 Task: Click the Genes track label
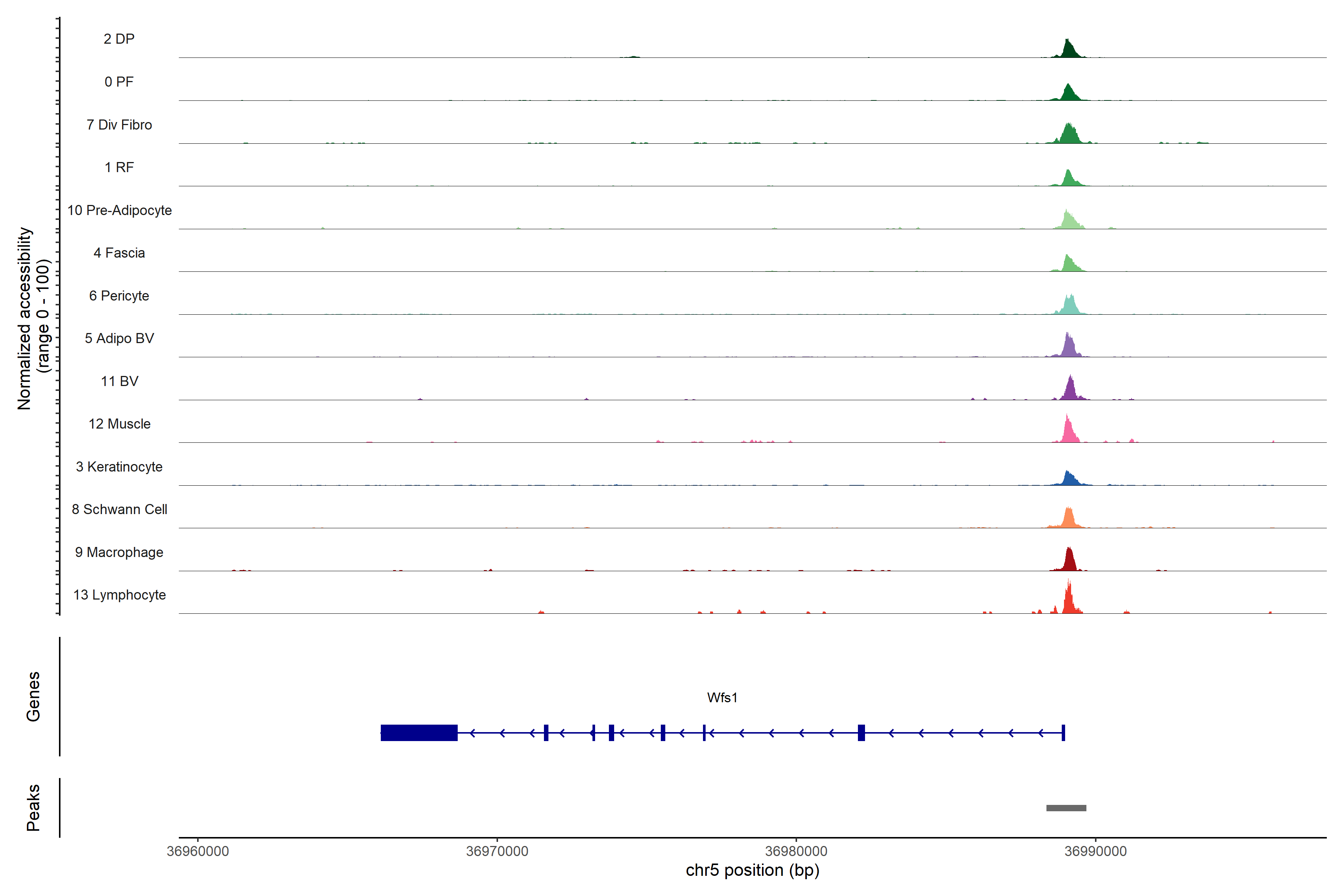[x=33, y=696]
